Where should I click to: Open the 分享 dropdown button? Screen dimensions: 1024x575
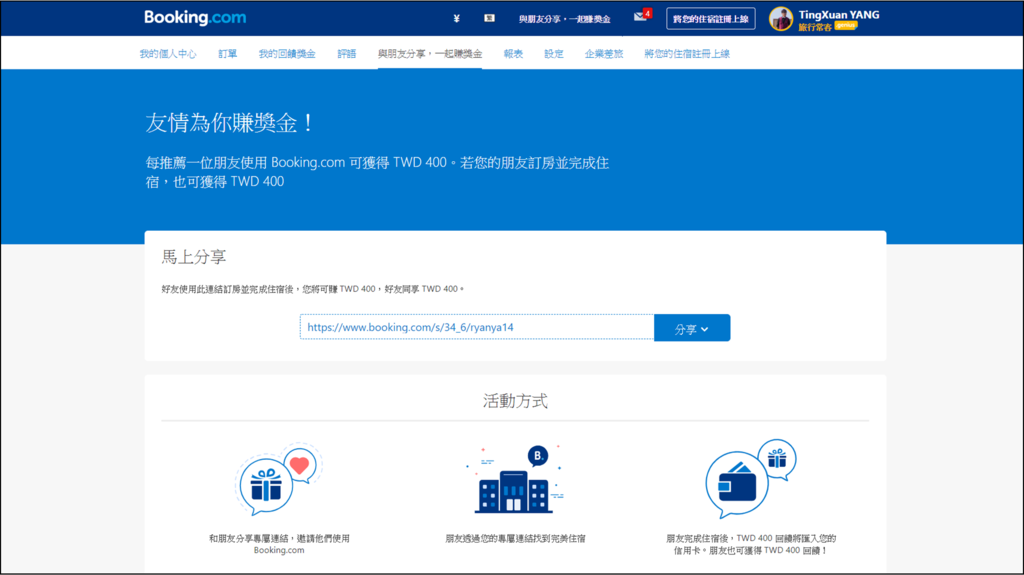tap(692, 328)
